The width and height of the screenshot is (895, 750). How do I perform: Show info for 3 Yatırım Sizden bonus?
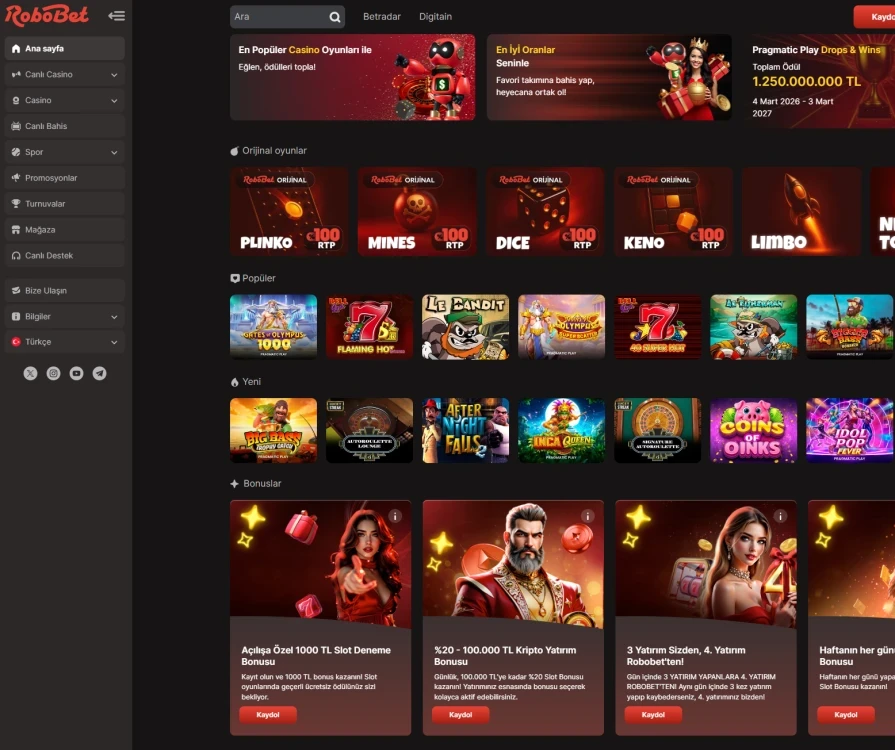tap(780, 516)
